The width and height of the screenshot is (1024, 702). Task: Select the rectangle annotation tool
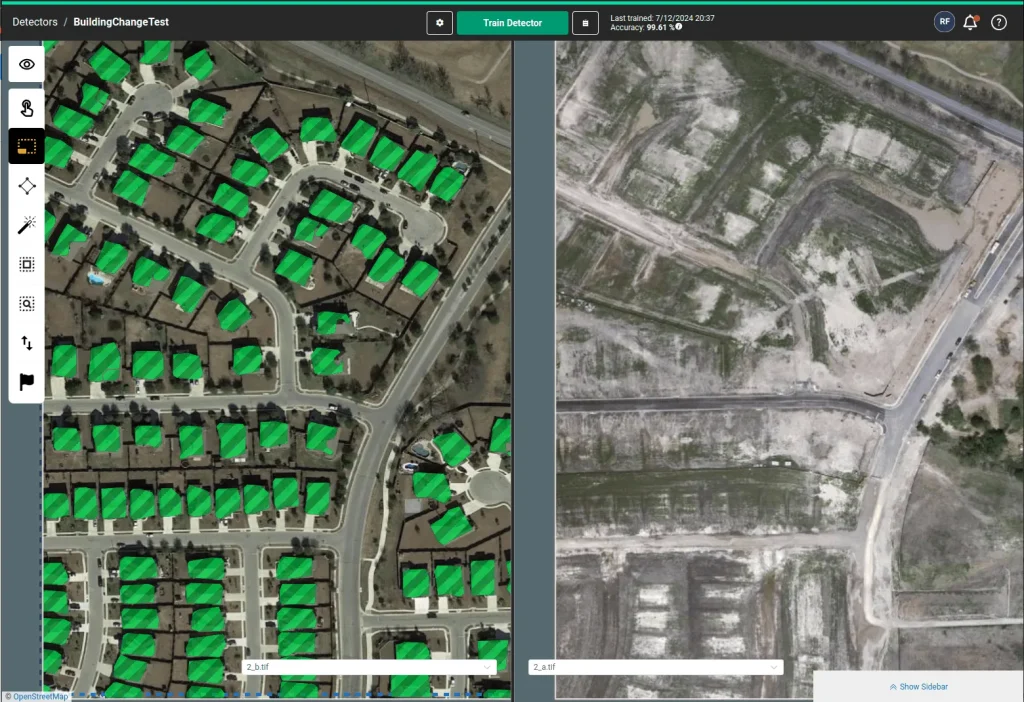tap(27, 146)
